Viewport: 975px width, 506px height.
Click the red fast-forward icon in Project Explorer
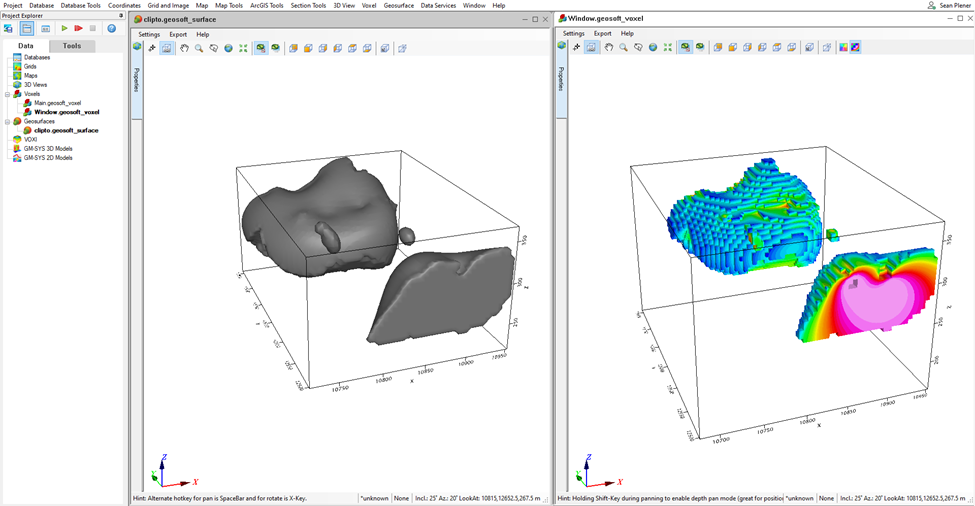[x=78, y=29]
